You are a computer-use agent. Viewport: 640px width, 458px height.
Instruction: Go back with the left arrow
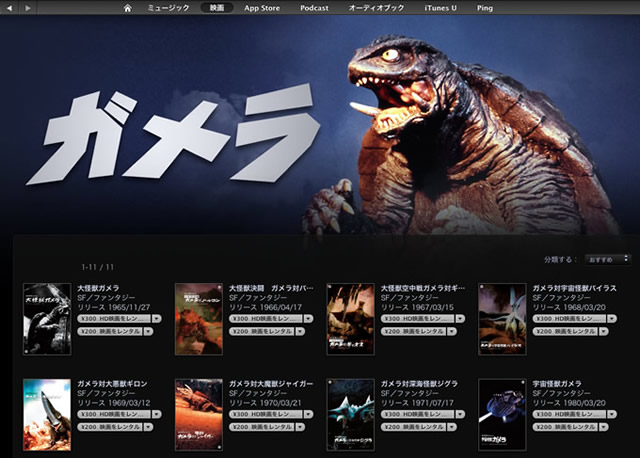pos(9,8)
